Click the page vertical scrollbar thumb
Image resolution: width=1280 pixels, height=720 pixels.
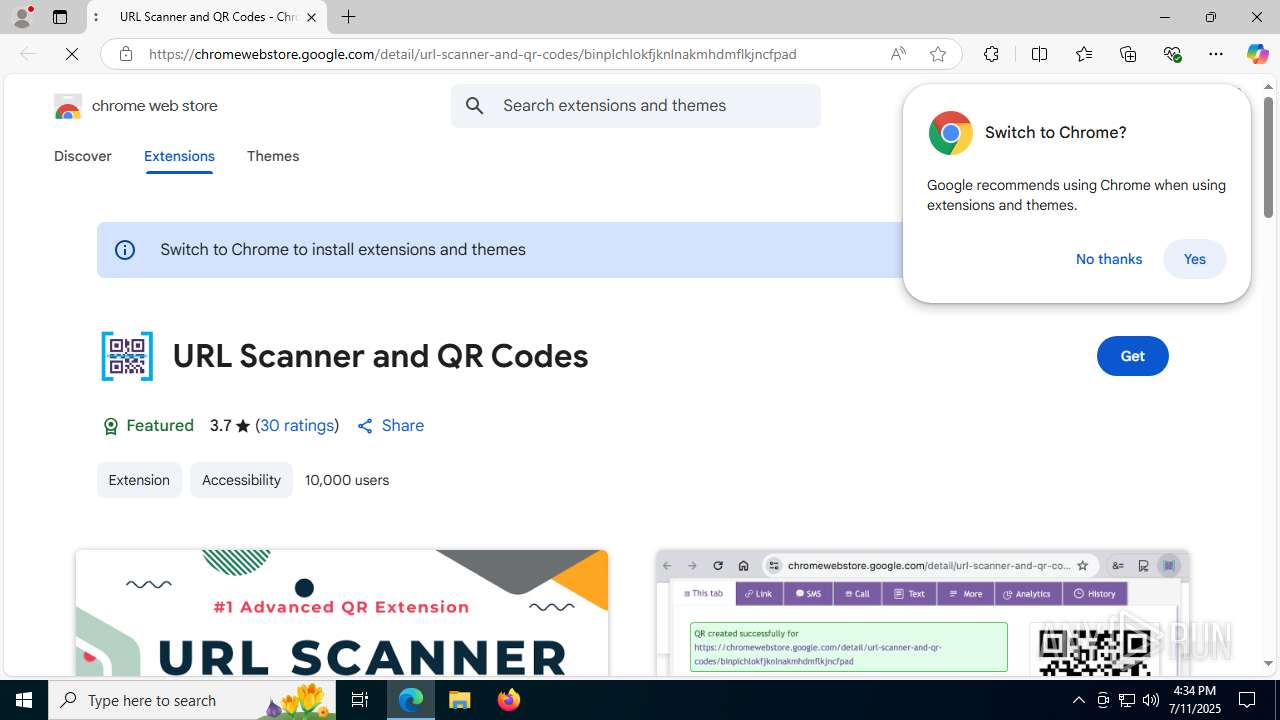coord(1268,158)
